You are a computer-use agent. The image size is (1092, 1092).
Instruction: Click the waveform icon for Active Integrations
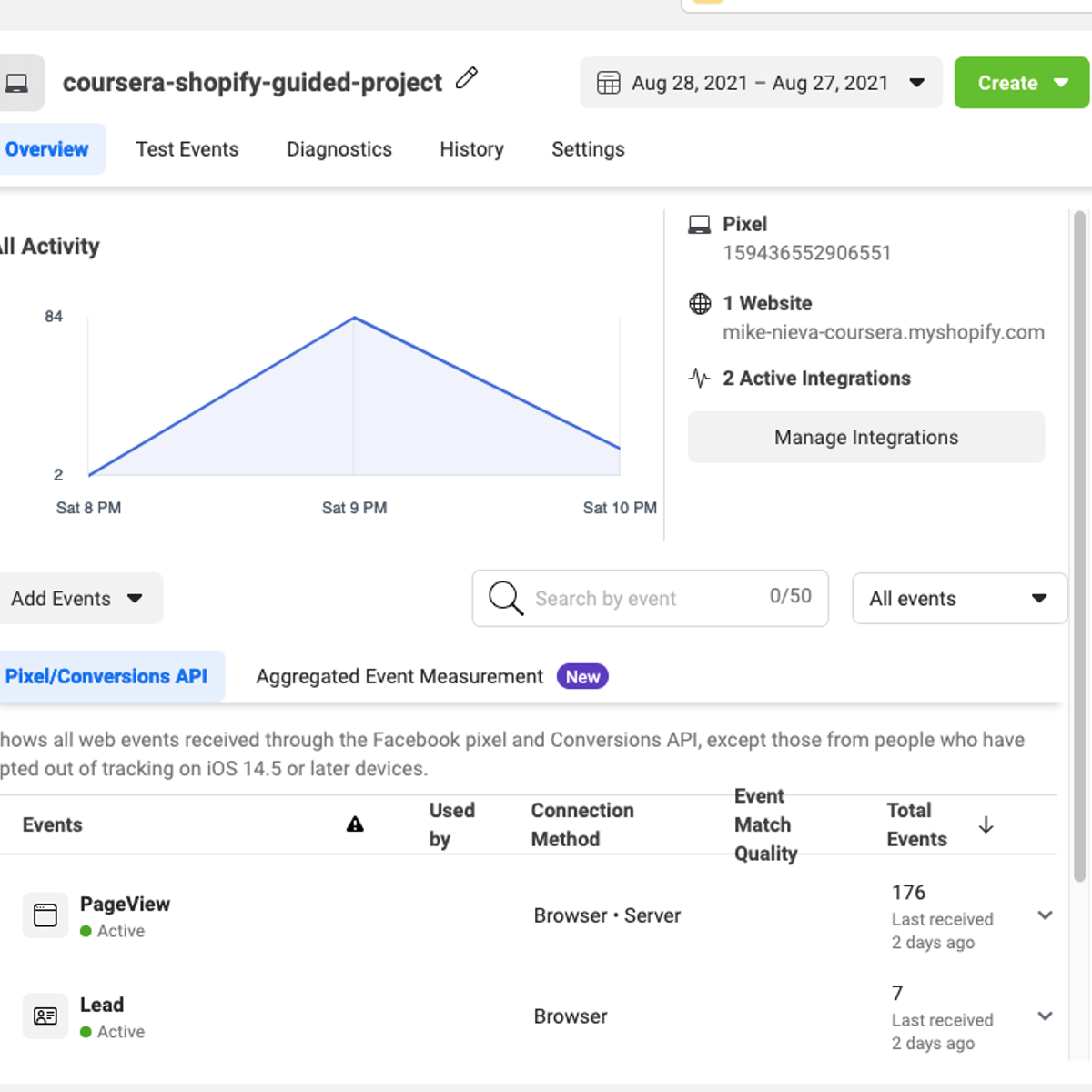pos(698,378)
